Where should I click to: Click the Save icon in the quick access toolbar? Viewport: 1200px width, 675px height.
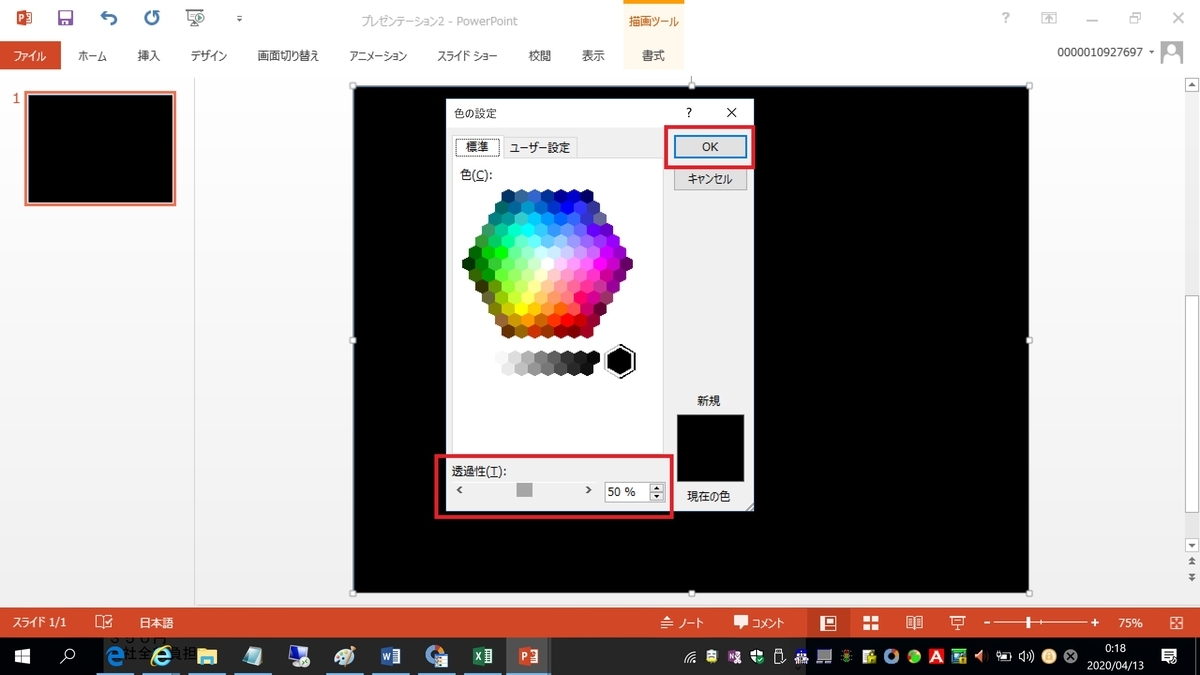tap(66, 18)
